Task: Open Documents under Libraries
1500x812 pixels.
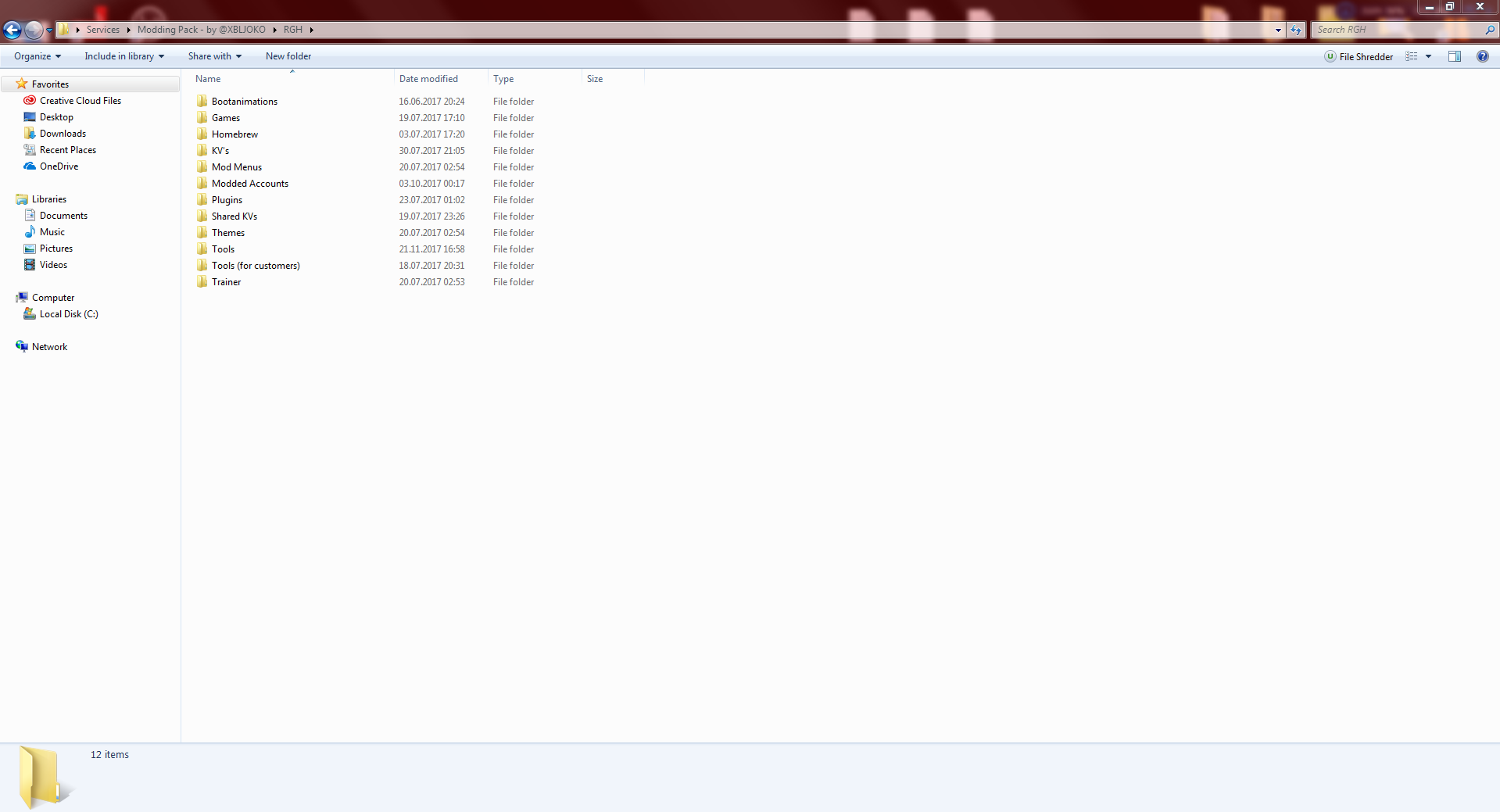Action: coord(63,215)
